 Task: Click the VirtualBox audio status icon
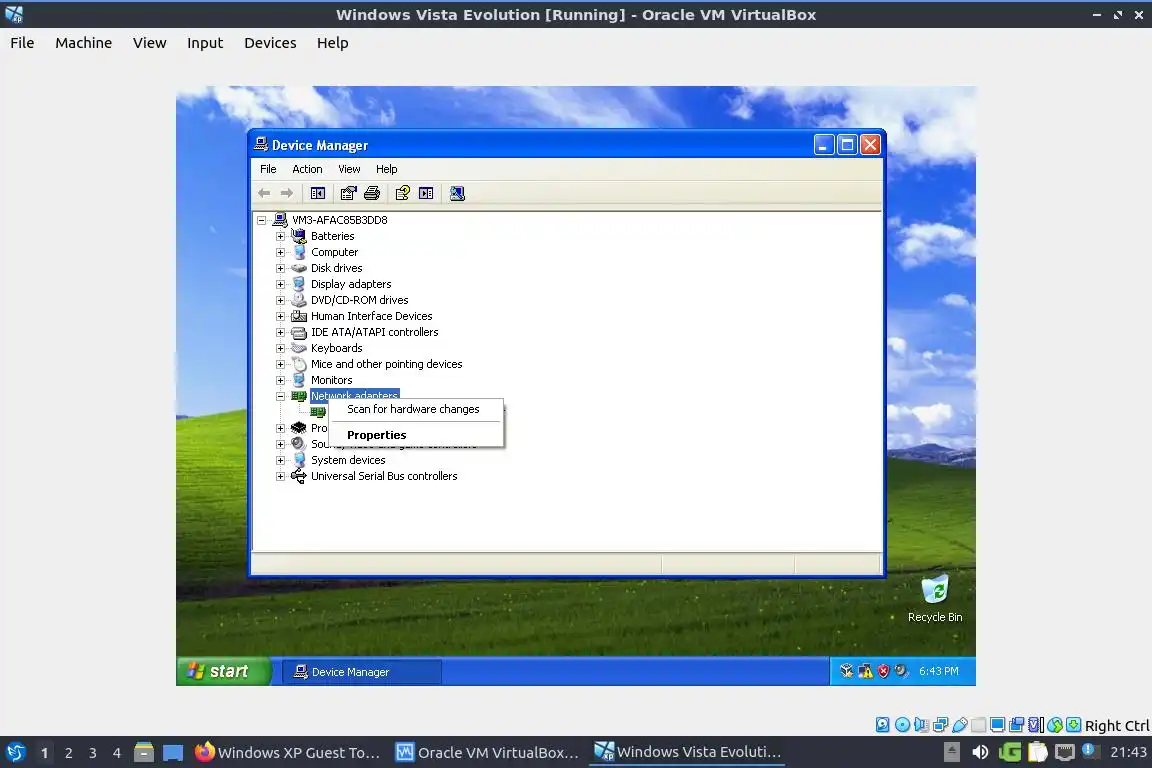click(x=921, y=725)
